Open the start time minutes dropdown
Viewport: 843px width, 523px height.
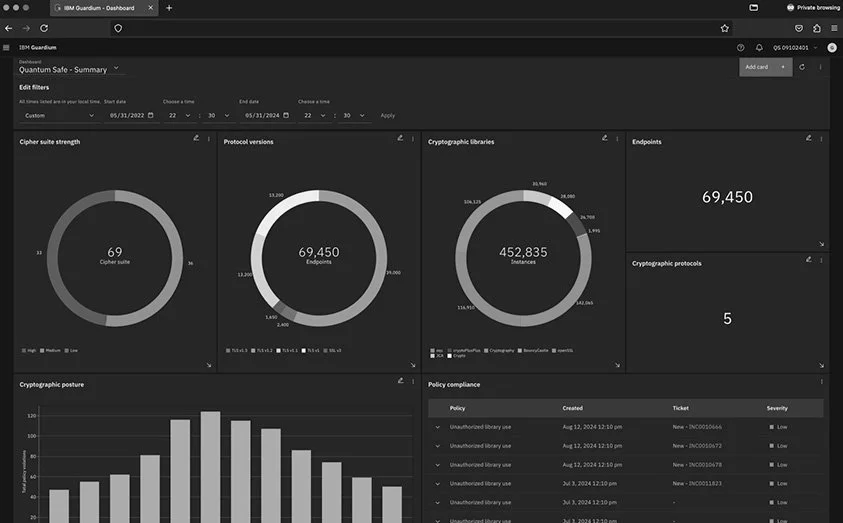pos(219,116)
